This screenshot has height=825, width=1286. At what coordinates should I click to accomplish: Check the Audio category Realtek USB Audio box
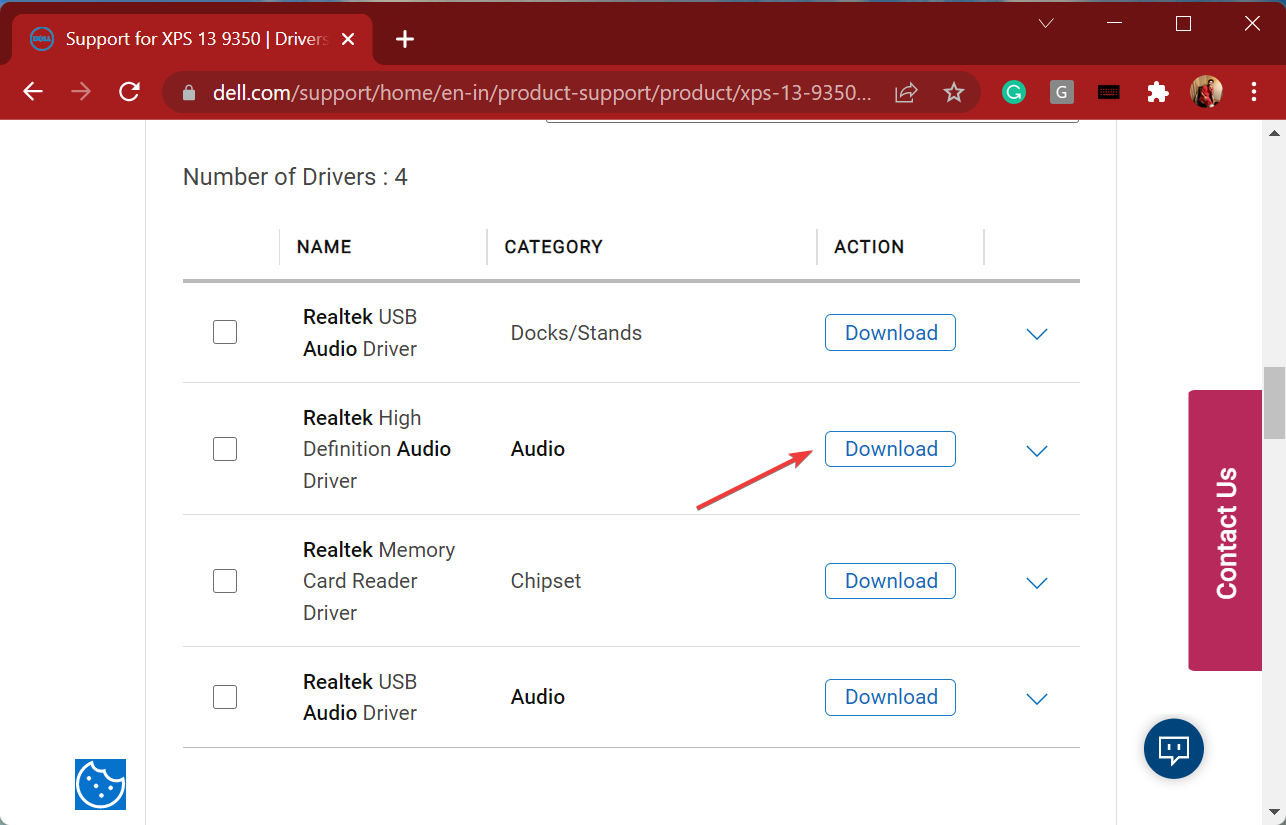225,697
